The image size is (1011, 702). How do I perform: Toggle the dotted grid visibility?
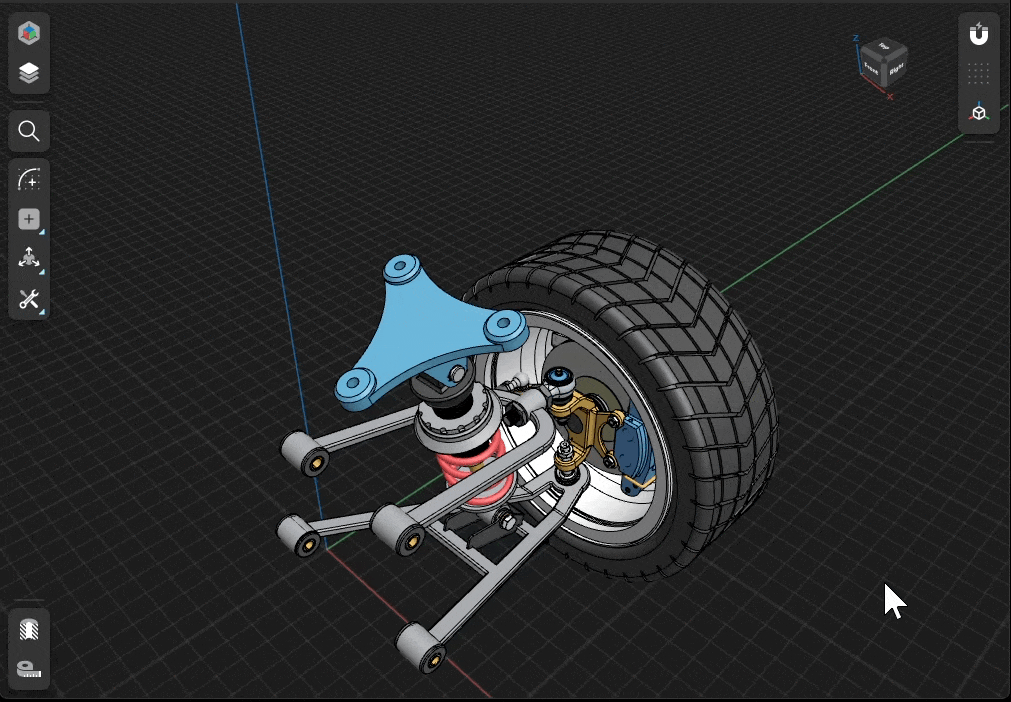(x=979, y=74)
